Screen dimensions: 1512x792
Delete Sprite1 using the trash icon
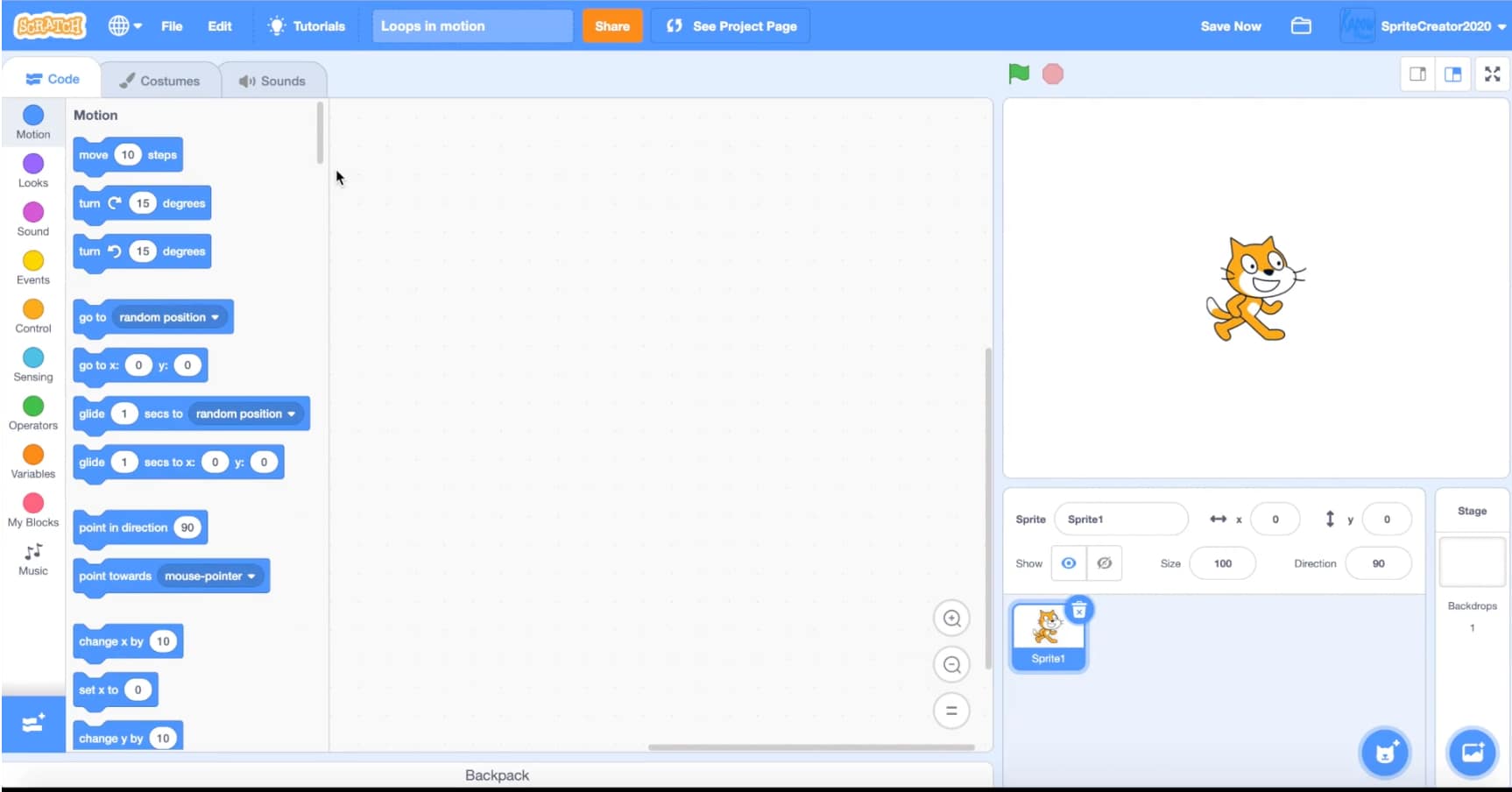click(1079, 610)
